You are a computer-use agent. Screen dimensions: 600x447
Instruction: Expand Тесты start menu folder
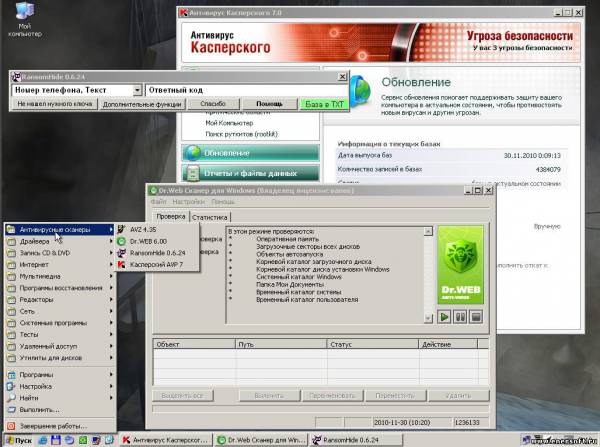(60, 334)
